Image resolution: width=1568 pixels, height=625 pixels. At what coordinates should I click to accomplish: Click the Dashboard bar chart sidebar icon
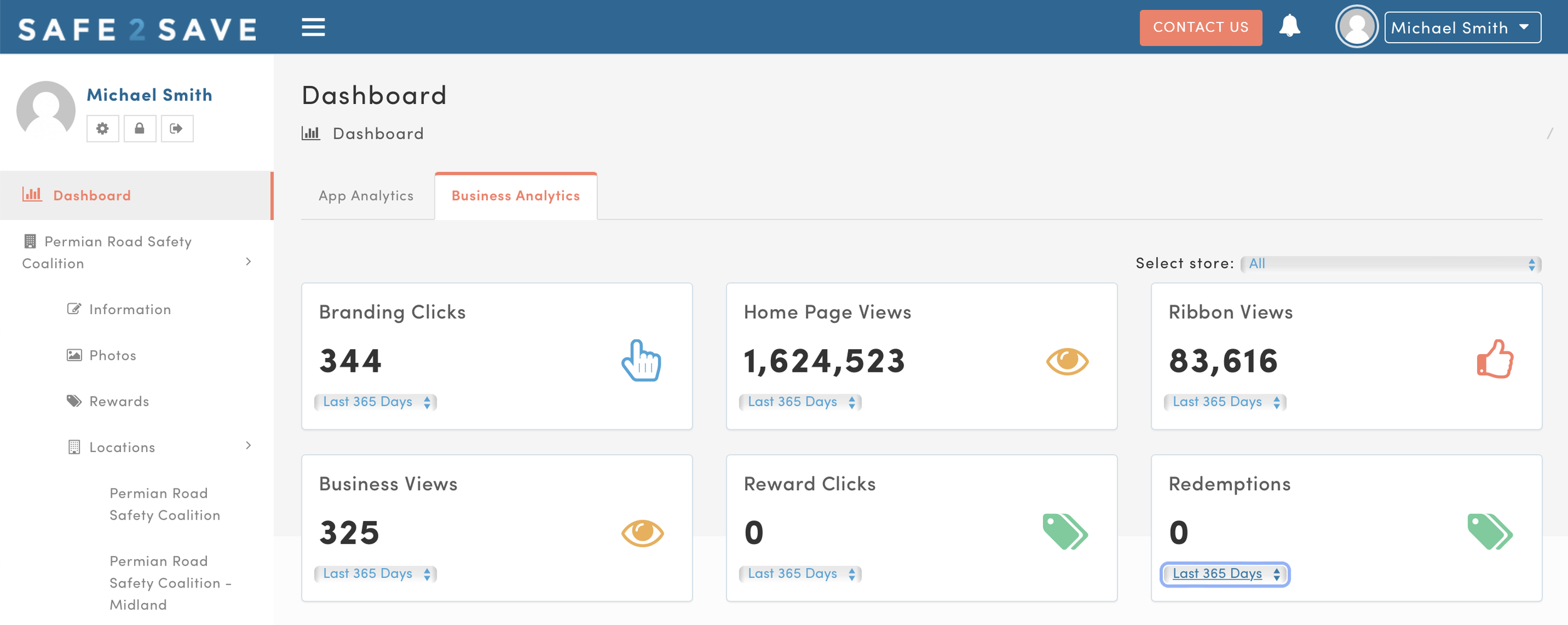32,194
